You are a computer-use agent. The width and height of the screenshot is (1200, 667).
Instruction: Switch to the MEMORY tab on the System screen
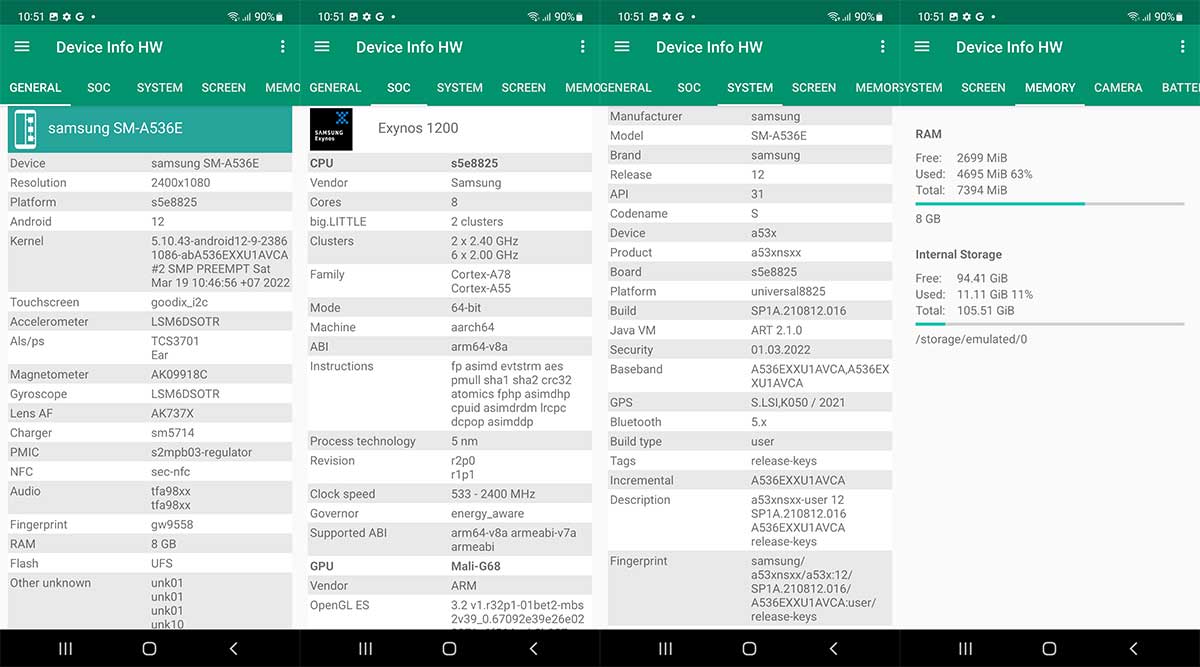[877, 88]
